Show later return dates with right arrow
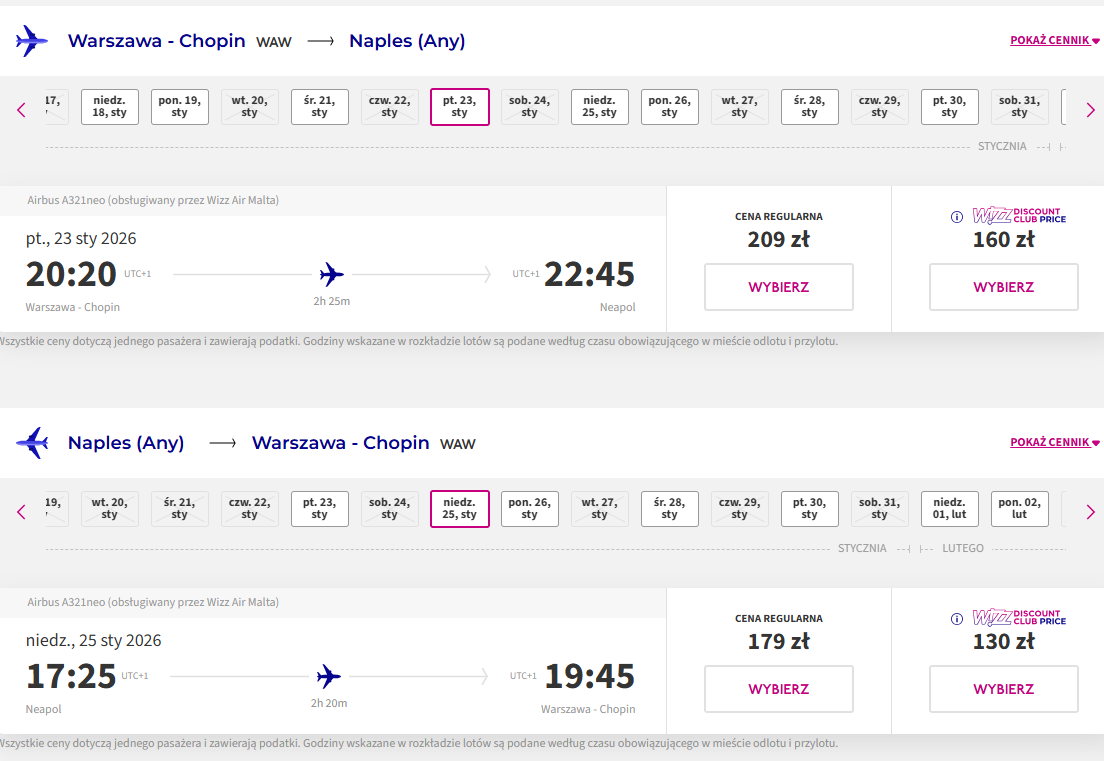Viewport: 1104px width, 761px height. 1091,512
